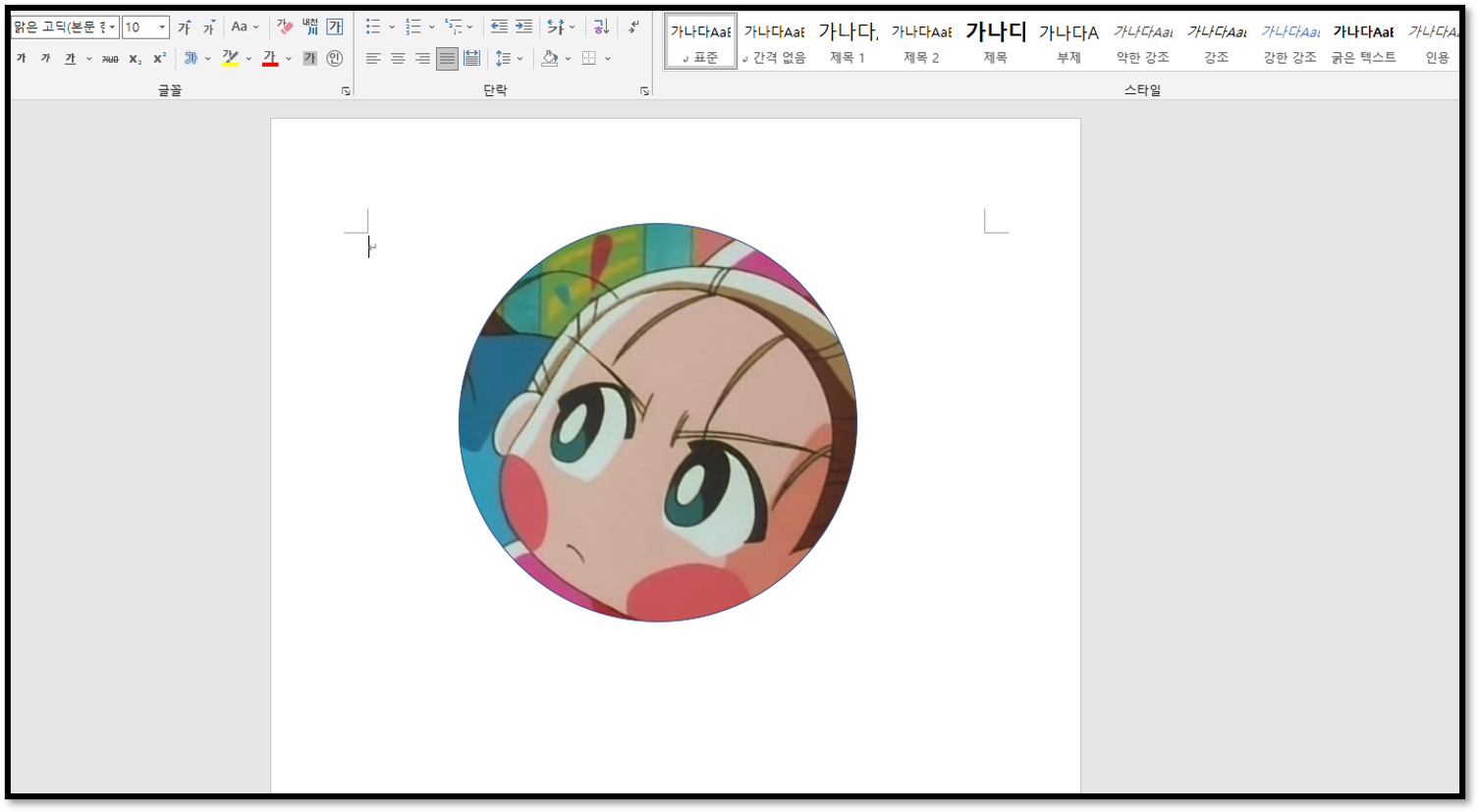
Task: Apply the 표준 style
Action: click(700, 42)
